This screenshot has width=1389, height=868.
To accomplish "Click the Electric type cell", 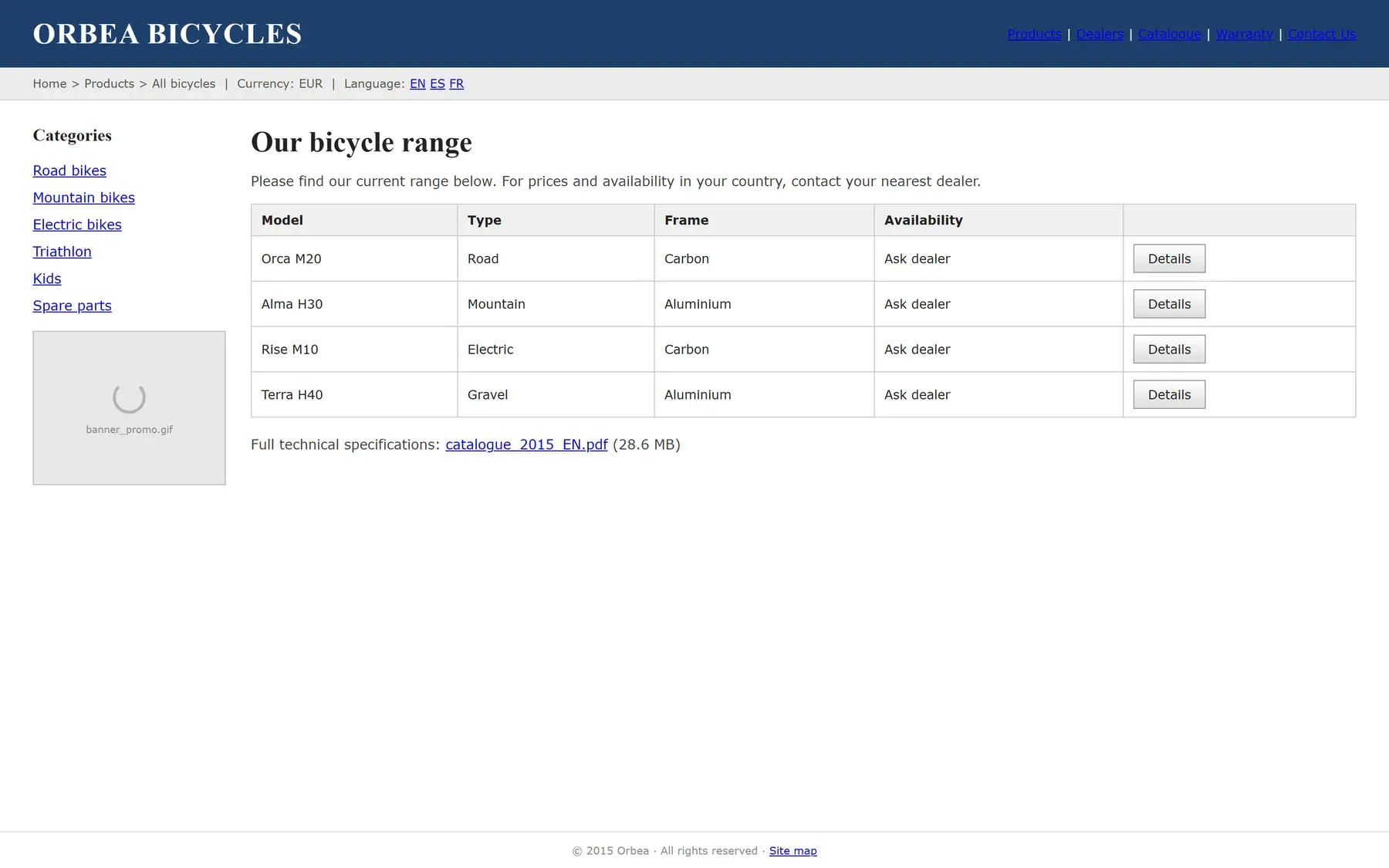I will (556, 350).
